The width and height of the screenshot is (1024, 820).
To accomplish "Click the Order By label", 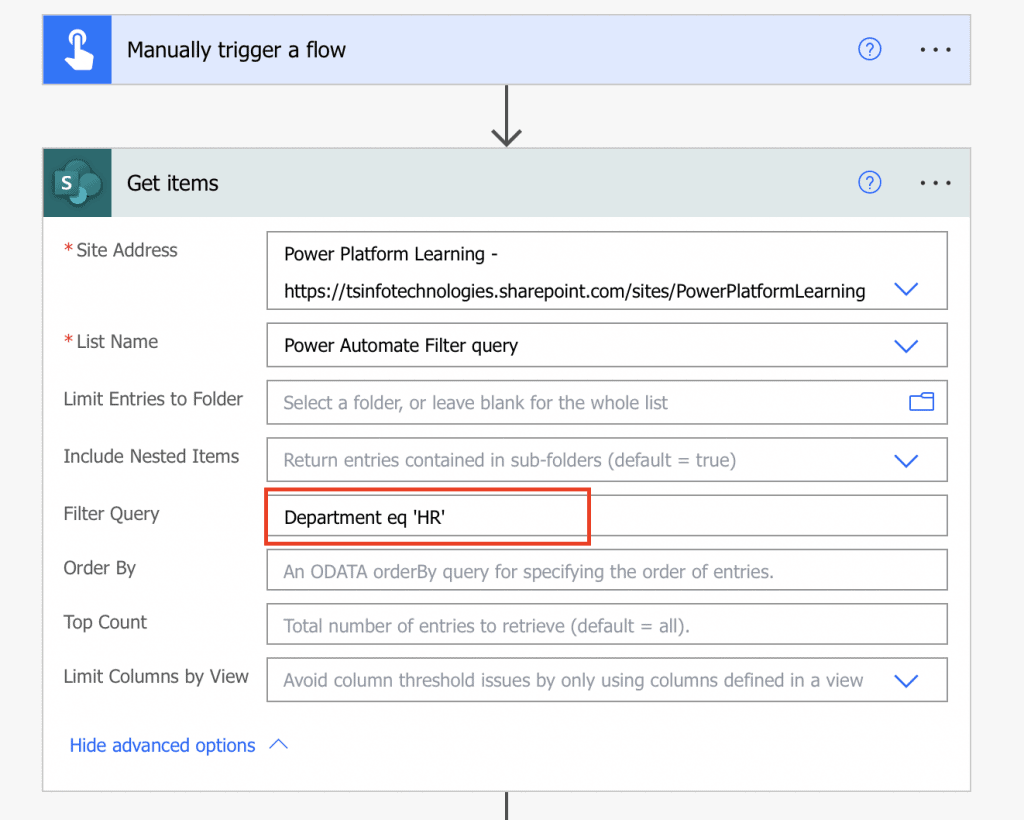I will point(99,568).
